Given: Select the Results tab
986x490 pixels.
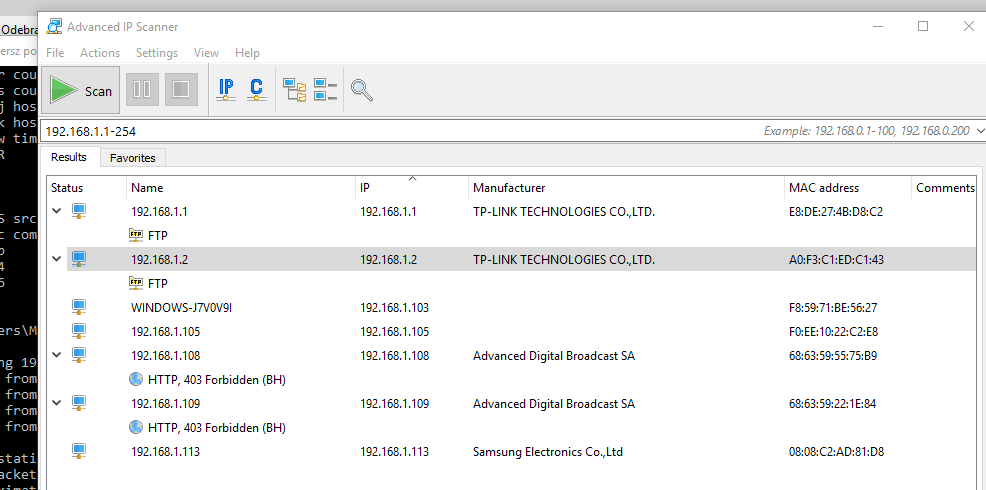Looking at the screenshot, I should [x=69, y=157].
